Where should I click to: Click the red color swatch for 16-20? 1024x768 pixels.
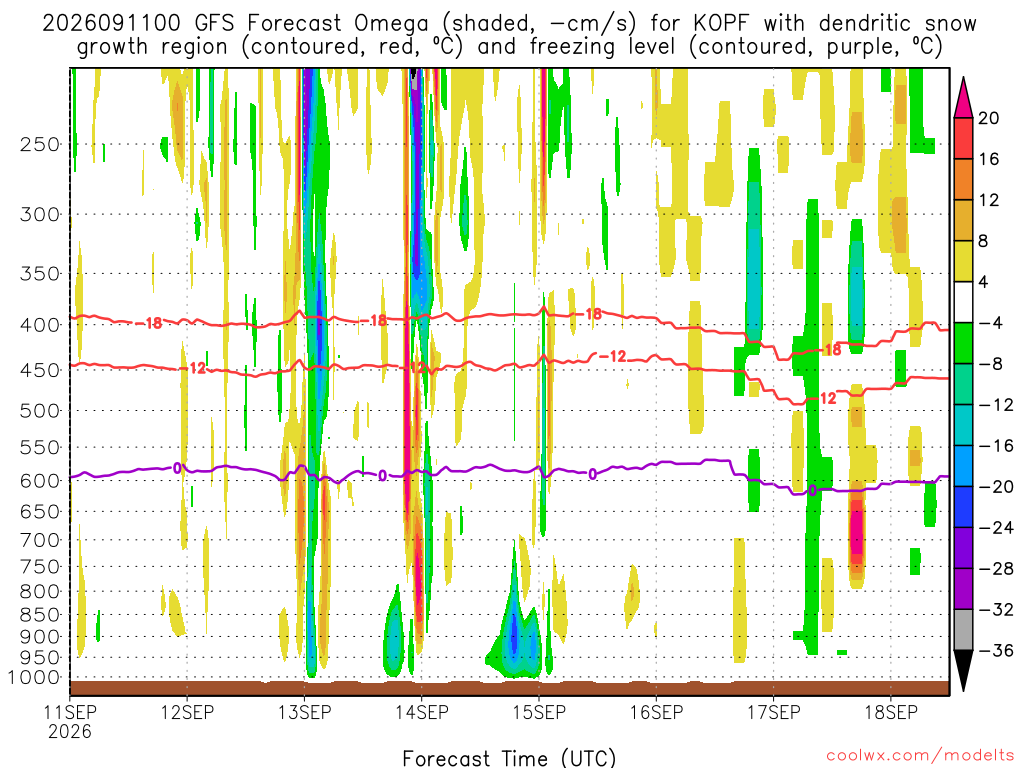(963, 138)
